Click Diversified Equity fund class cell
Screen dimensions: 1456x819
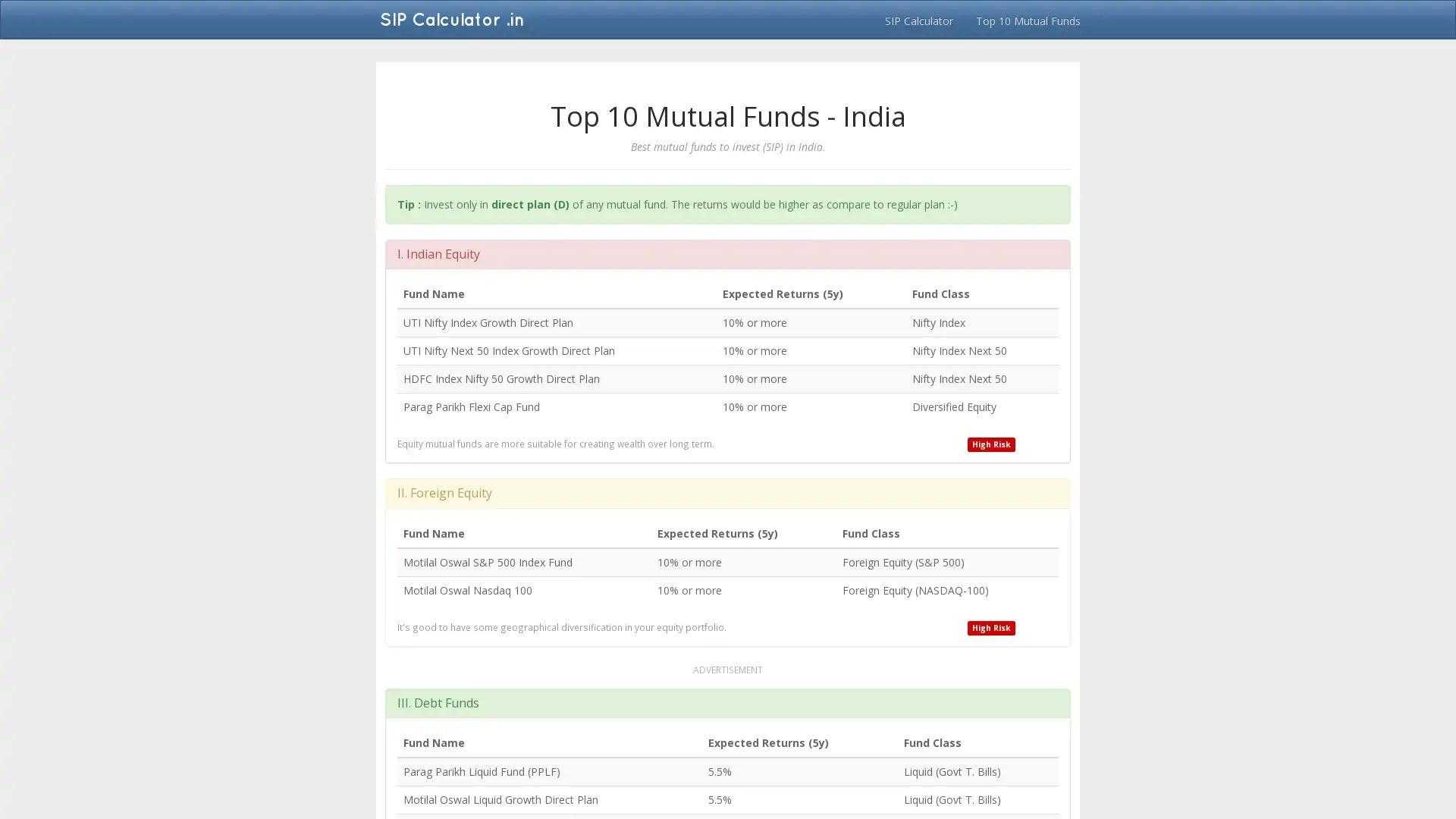click(954, 407)
